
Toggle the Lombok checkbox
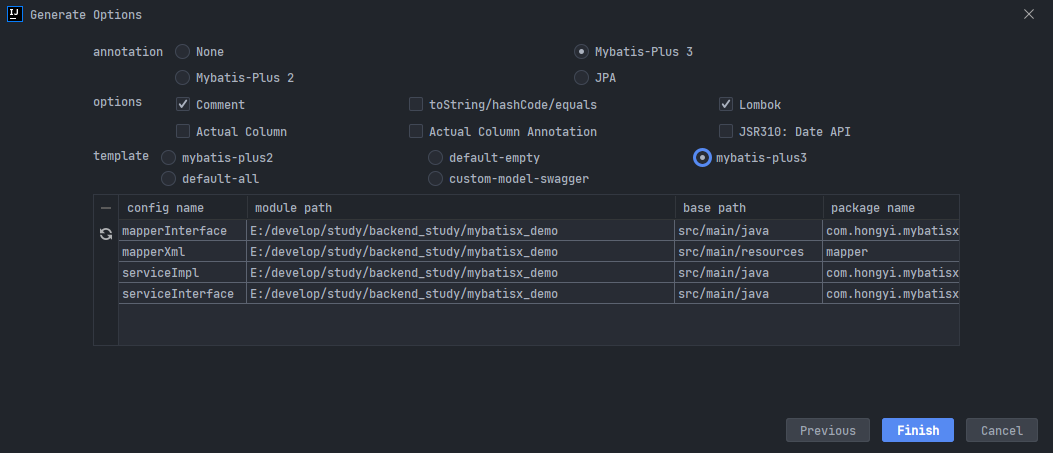(725, 105)
